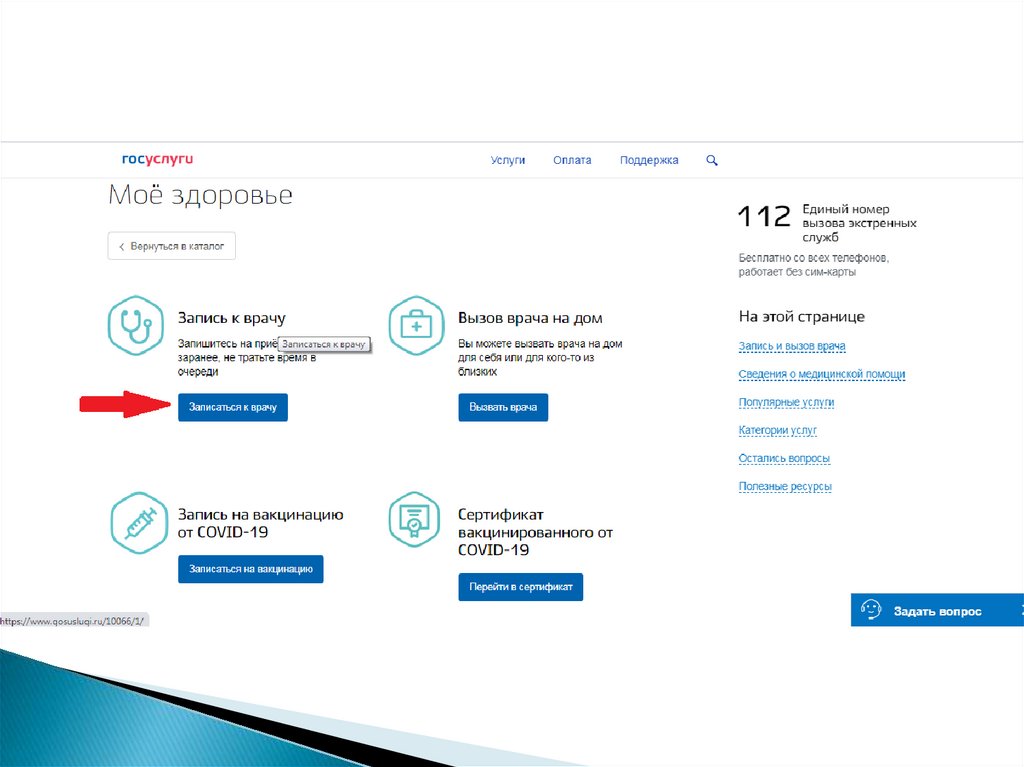Click the Записаться к врачу button
The image size is (1024, 767).
232,407
